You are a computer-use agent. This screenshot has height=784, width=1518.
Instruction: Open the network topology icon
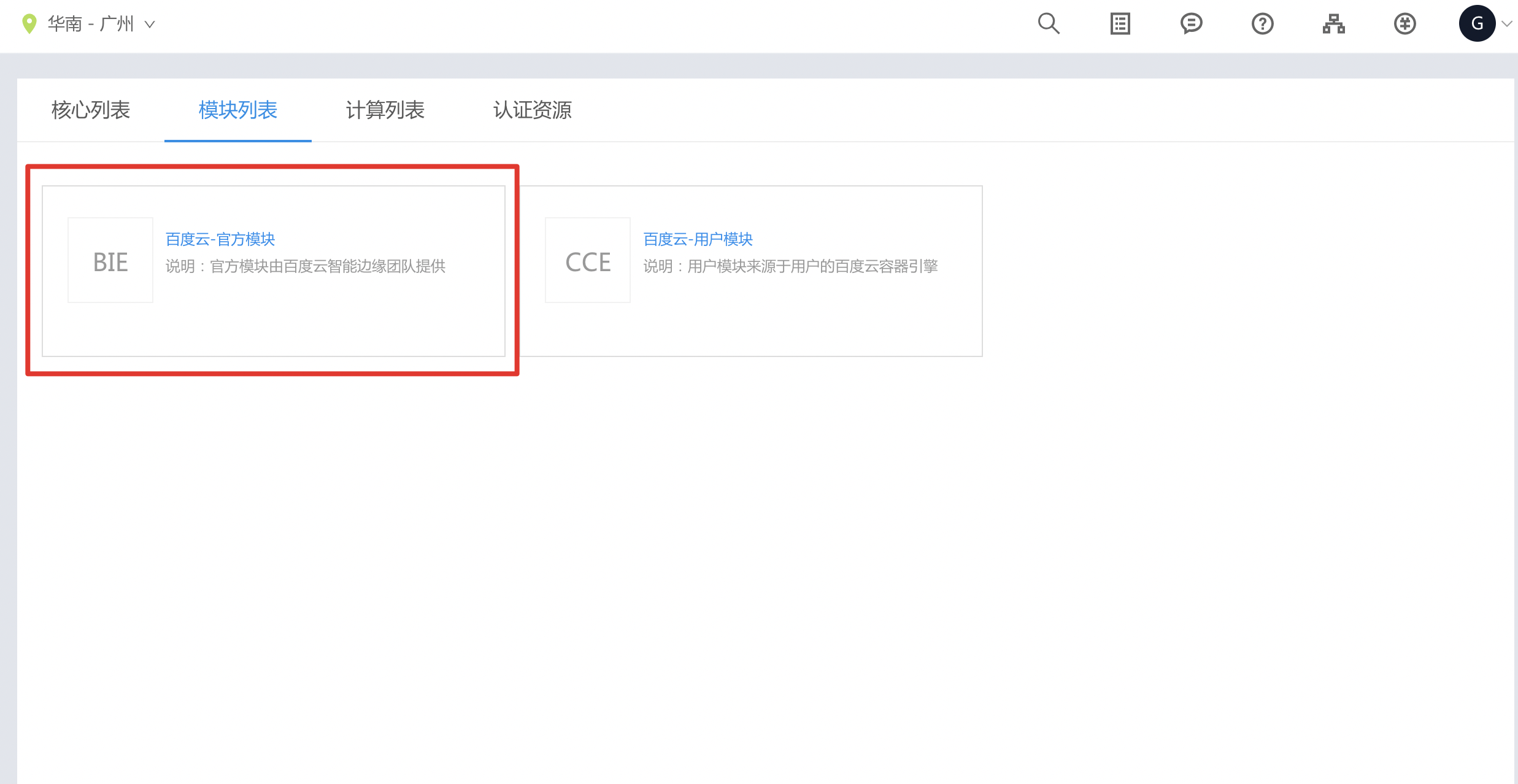[x=1333, y=24]
